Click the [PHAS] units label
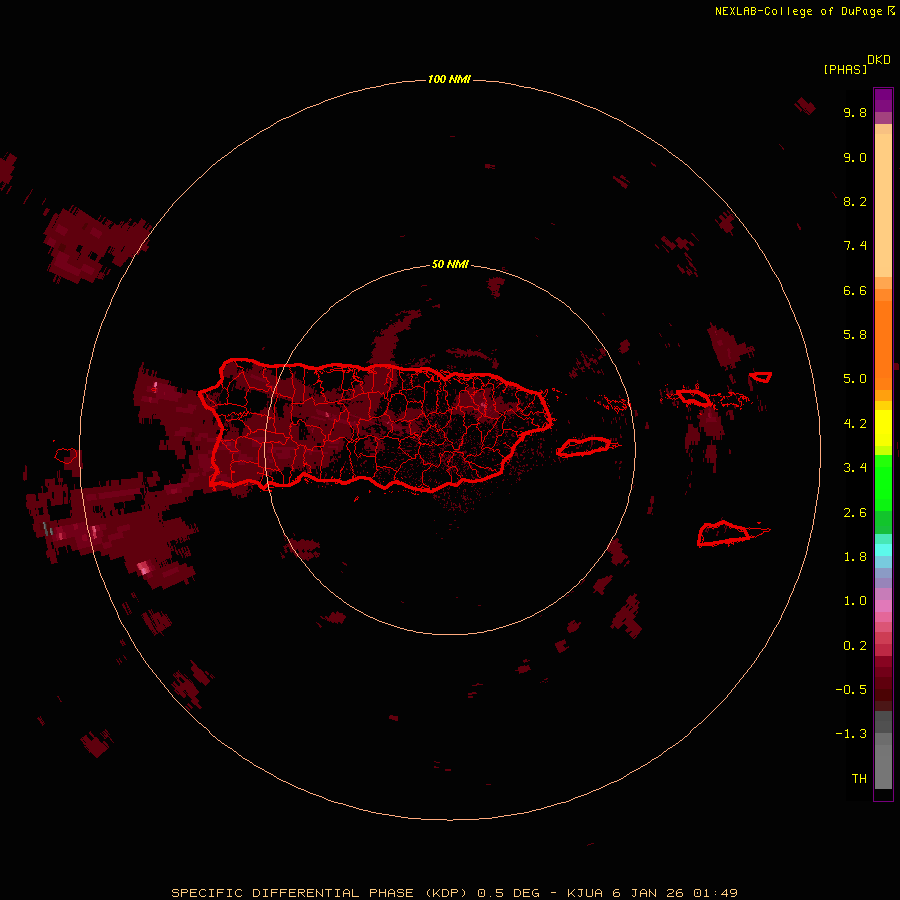This screenshot has width=900, height=900. pos(845,69)
